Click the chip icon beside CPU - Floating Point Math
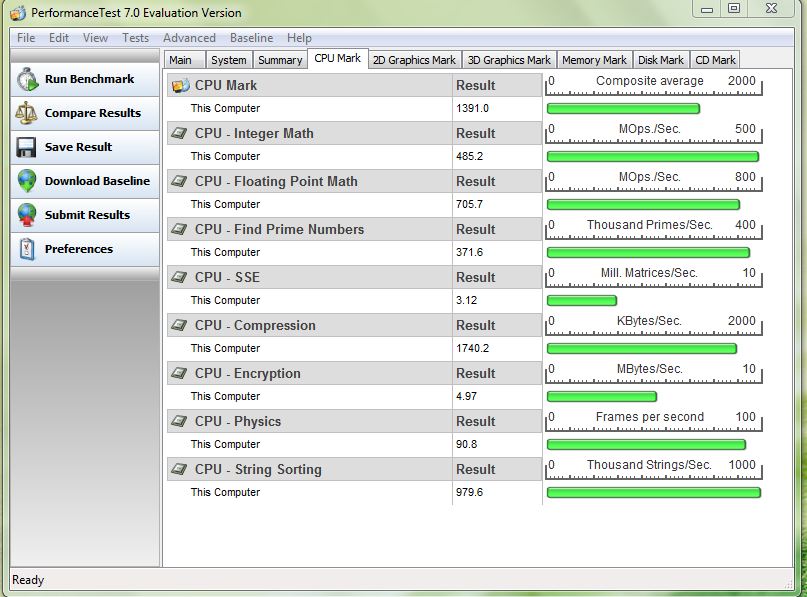The width and height of the screenshot is (807, 597). pos(179,181)
